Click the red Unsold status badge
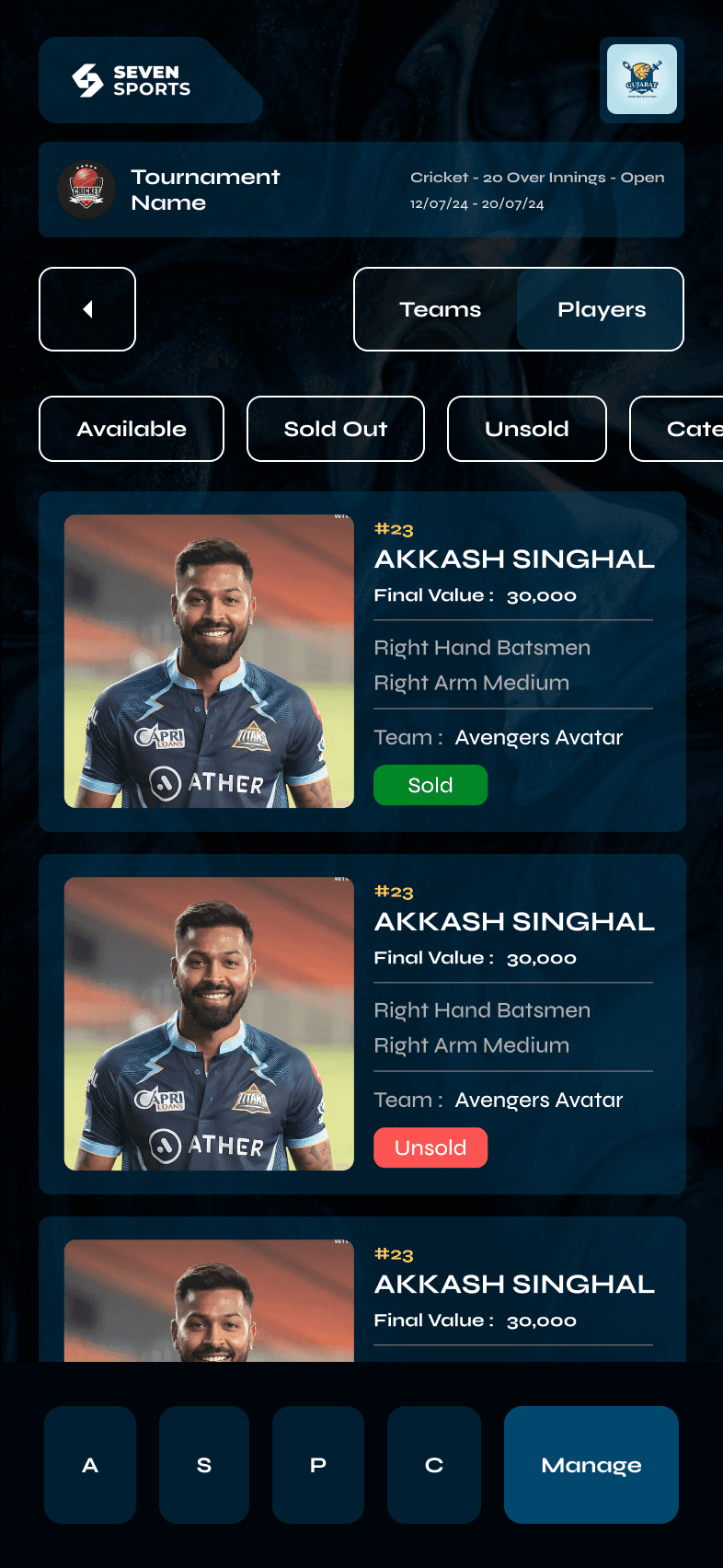Viewport: 723px width, 1568px height. (x=430, y=1147)
